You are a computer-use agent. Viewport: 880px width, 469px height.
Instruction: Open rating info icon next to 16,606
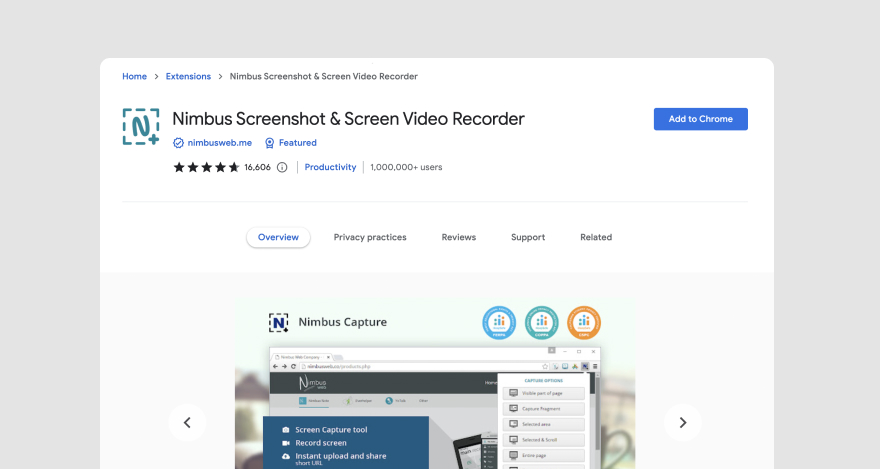coord(282,167)
